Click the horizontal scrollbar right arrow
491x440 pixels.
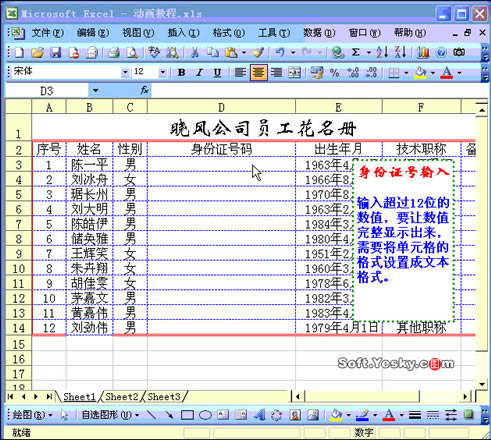tap(466, 397)
